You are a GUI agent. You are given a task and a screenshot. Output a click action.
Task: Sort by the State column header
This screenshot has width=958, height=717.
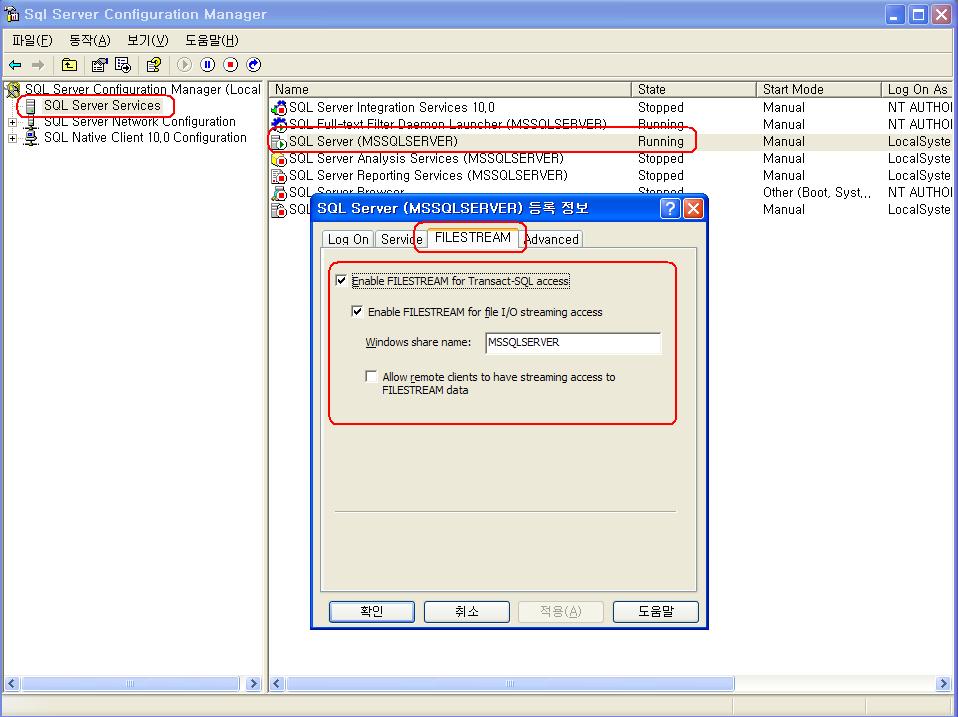coord(693,90)
